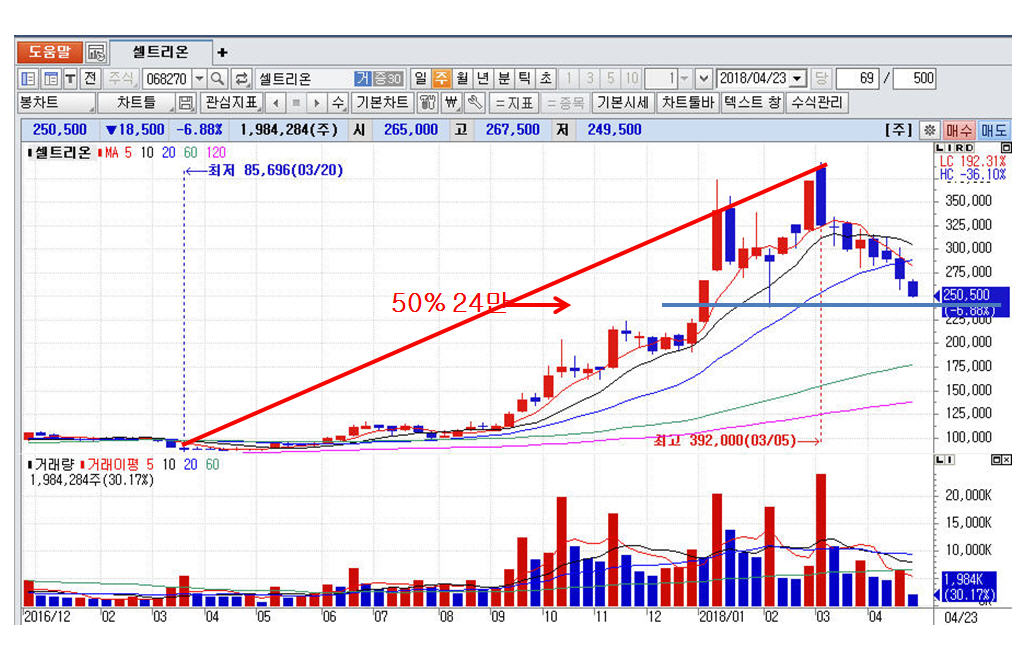The width and height of the screenshot is (1018, 665).
Task: Open the date 2018/04/23 dropdown
Action: pyautogui.click(x=797, y=79)
